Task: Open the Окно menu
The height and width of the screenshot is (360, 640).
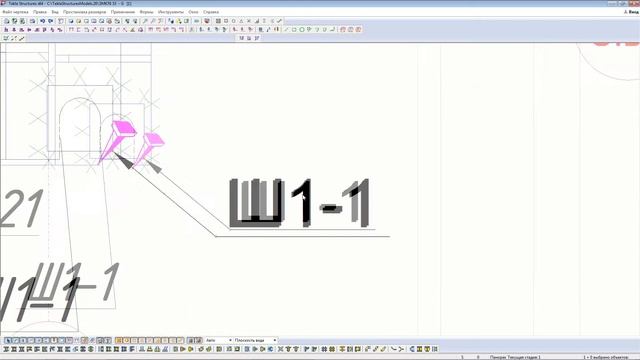Action: [x=193, y=12]
